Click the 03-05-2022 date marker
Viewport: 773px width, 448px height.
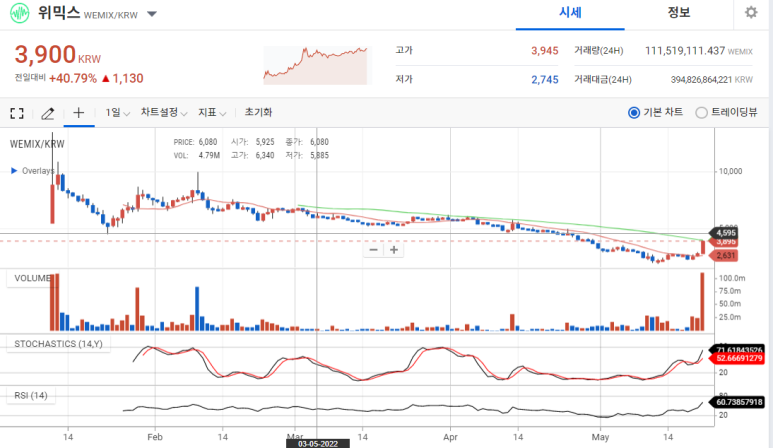pyautogui.click(x=318, y=444)
